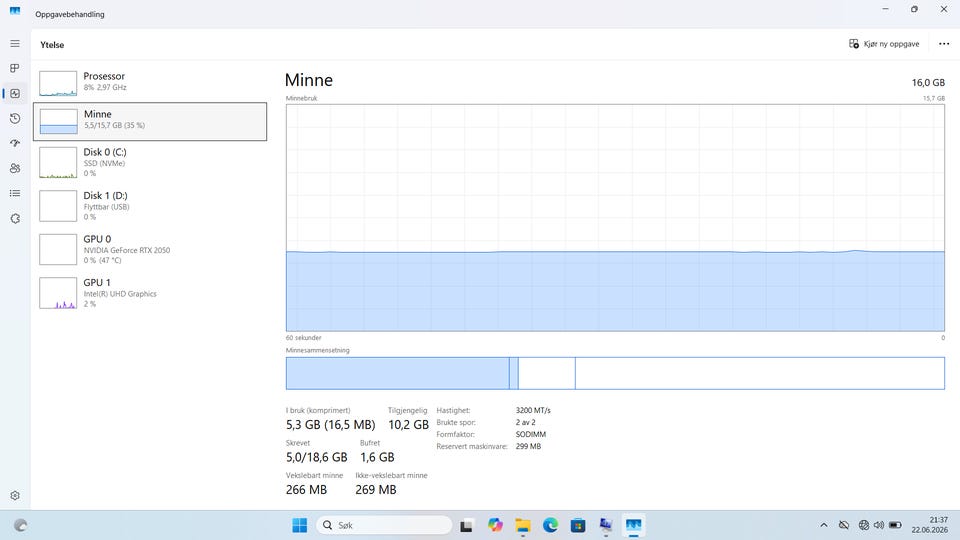This screenshot has width=960, height=540.
Task: Click the 16,0 GB total memory label
Action: 928,83
